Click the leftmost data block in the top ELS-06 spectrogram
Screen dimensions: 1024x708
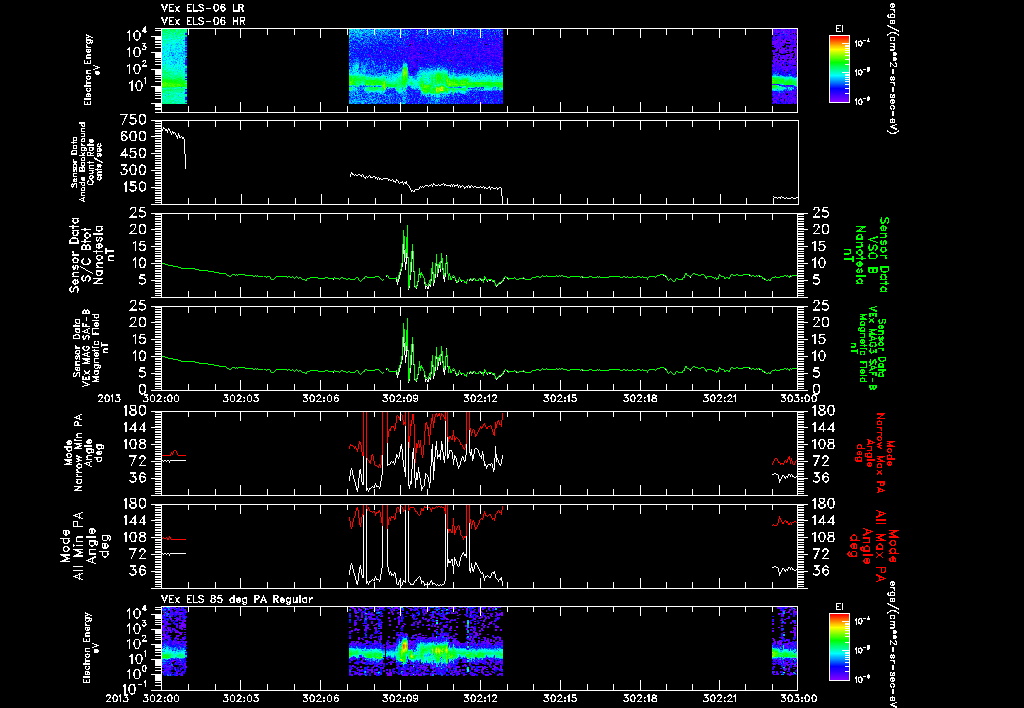[174, 67]
